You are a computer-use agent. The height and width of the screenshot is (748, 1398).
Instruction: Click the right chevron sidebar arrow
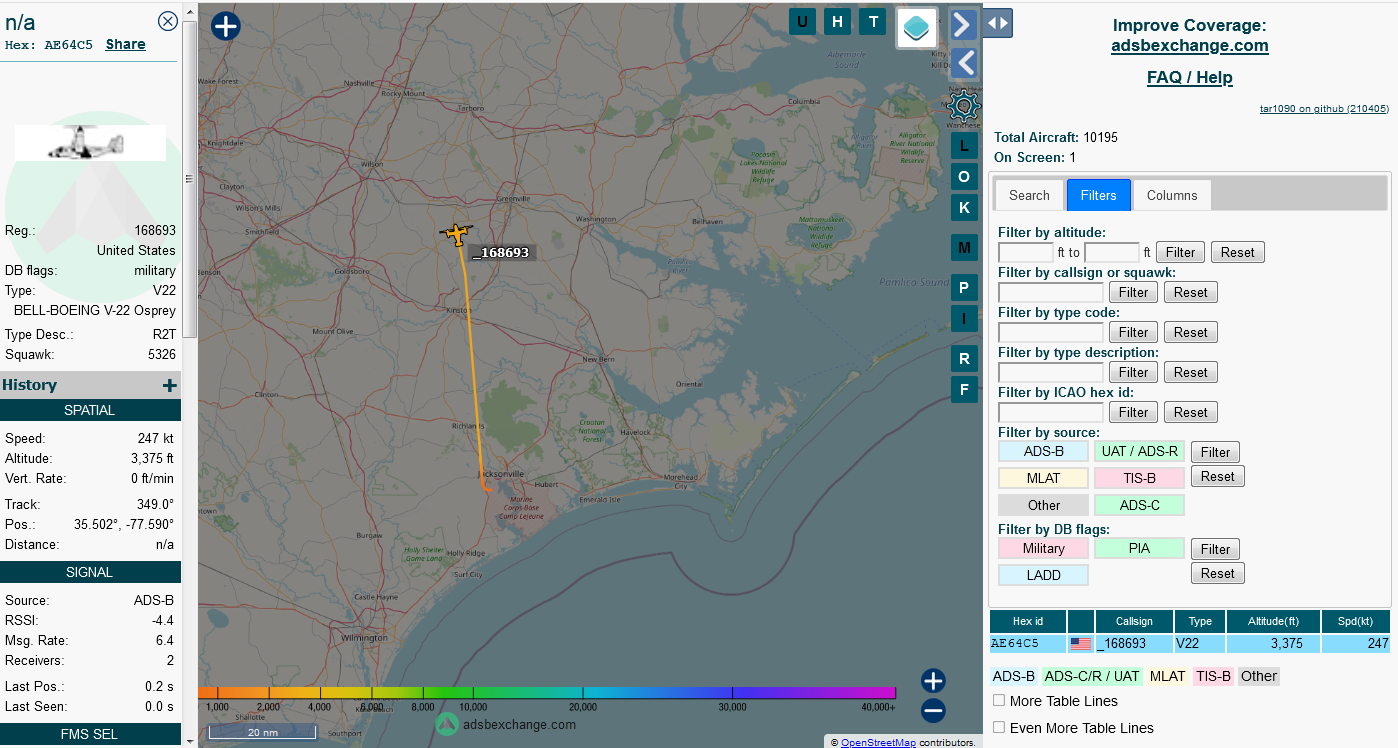tap(963, 25)
